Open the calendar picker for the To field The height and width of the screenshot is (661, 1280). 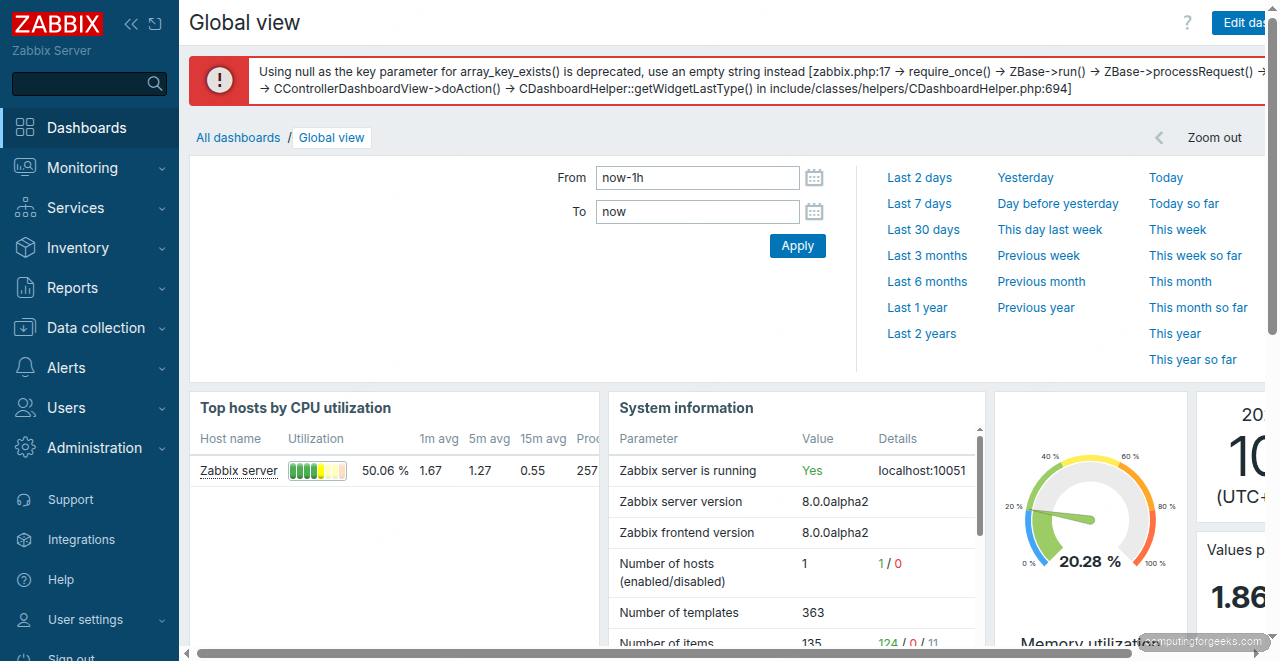point(813,211)
